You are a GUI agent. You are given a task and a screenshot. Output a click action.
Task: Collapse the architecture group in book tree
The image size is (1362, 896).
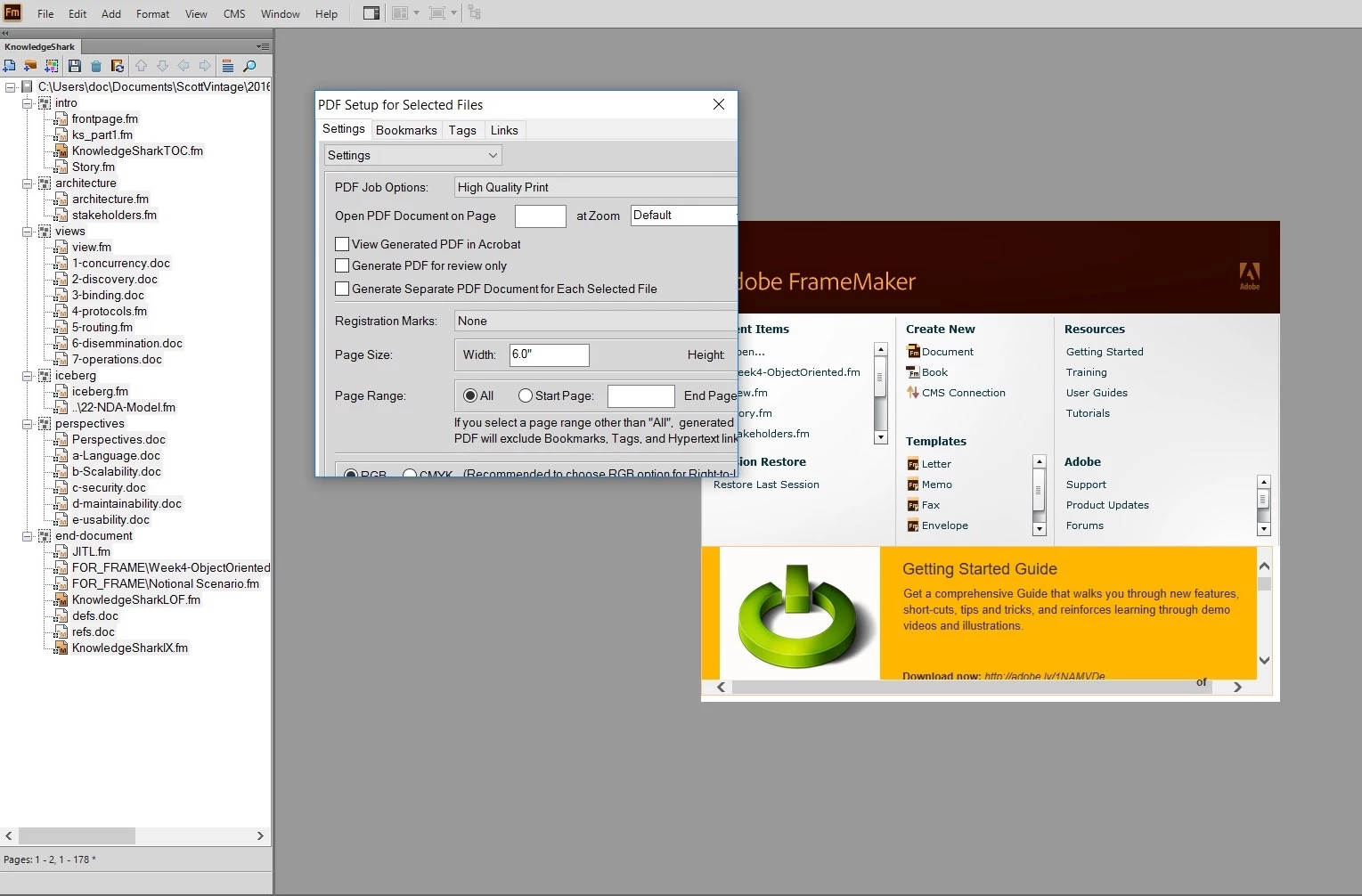[27, 183]
